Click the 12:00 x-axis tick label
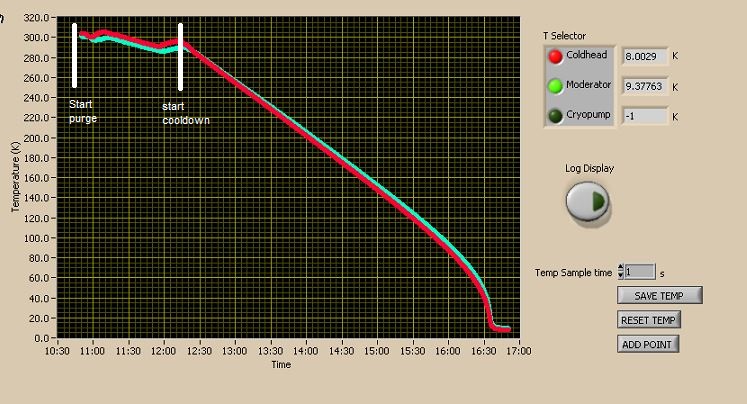 click(x=163, y=351)
